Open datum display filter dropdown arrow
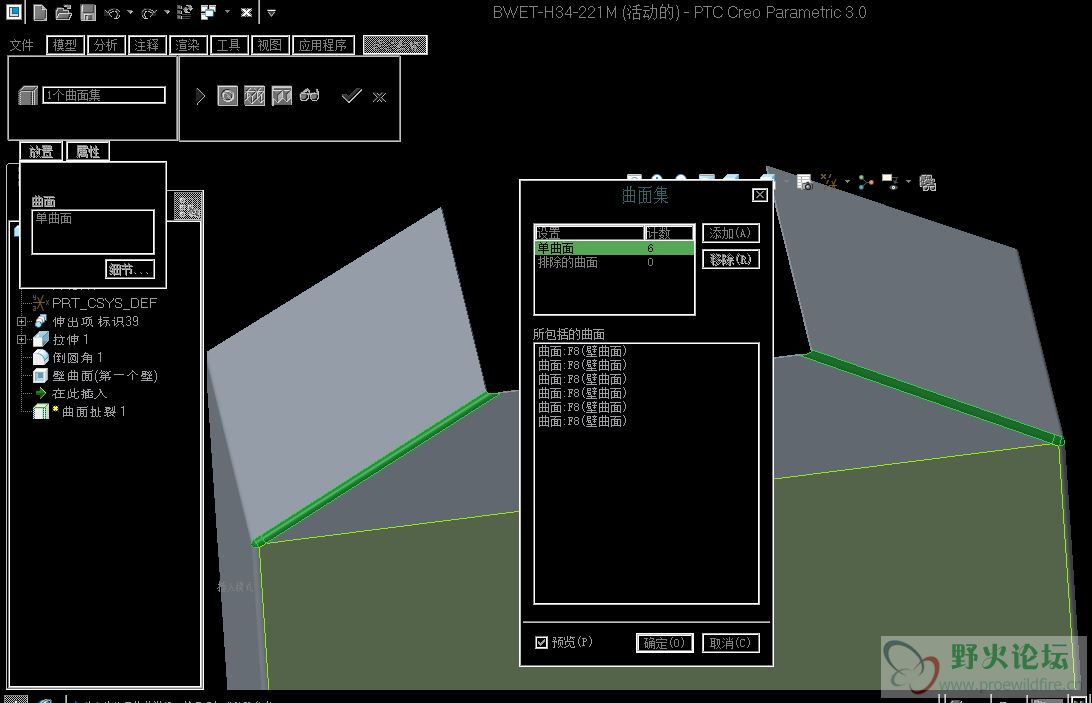Screen dimensions: 1092x703 (847, 182)
